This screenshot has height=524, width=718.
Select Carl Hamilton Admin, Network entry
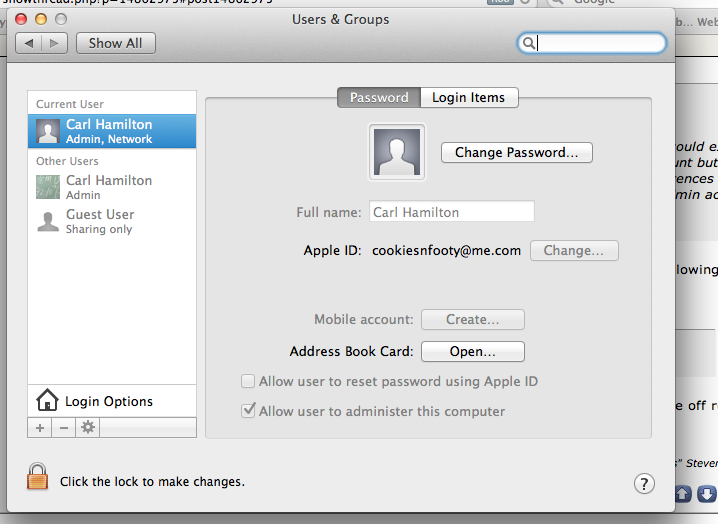point(112,131)
